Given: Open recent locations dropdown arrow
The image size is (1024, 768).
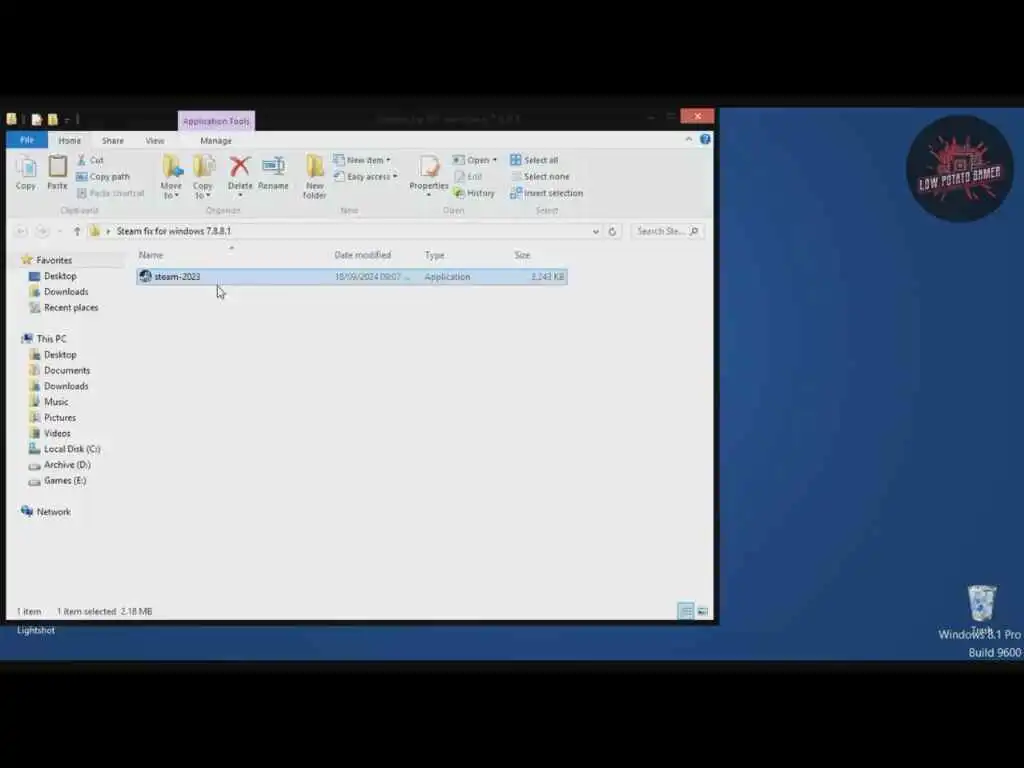Looking at the screenshot, I should [x=60, y=231].
